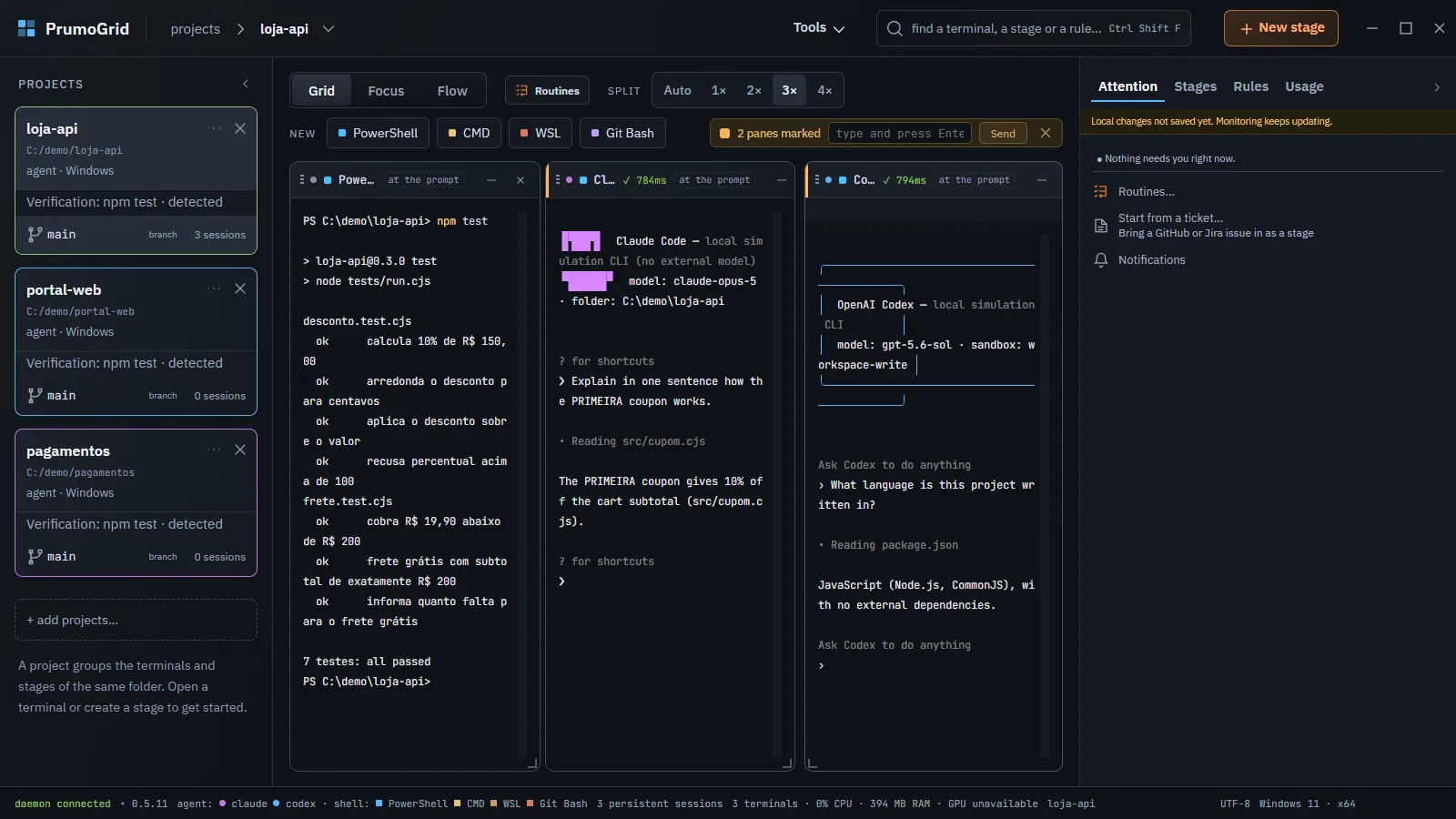The width and height of the screenshot is (1456, 819).
Task: Open the Usage tab
Action: 1304,86
